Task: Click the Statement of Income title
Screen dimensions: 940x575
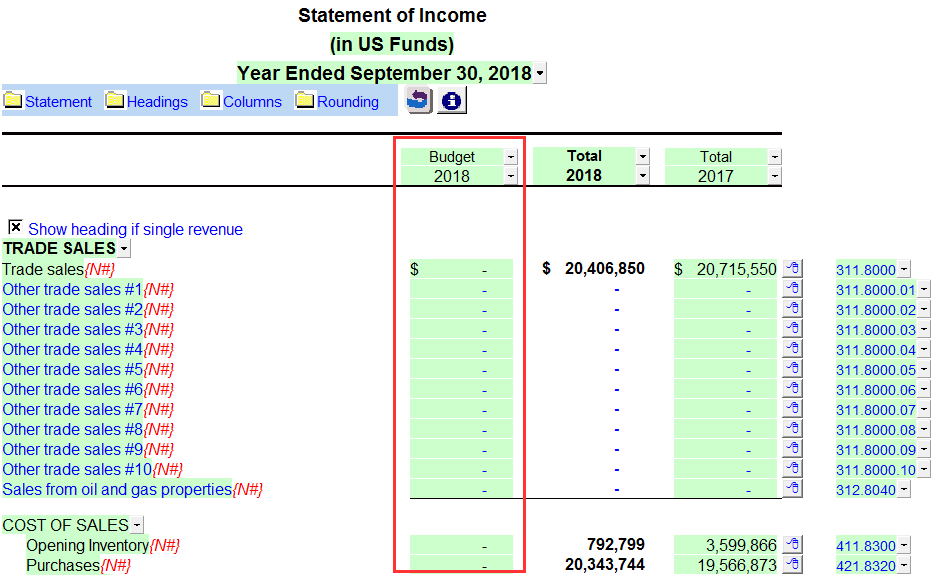Action: click(x=392, y=15)
